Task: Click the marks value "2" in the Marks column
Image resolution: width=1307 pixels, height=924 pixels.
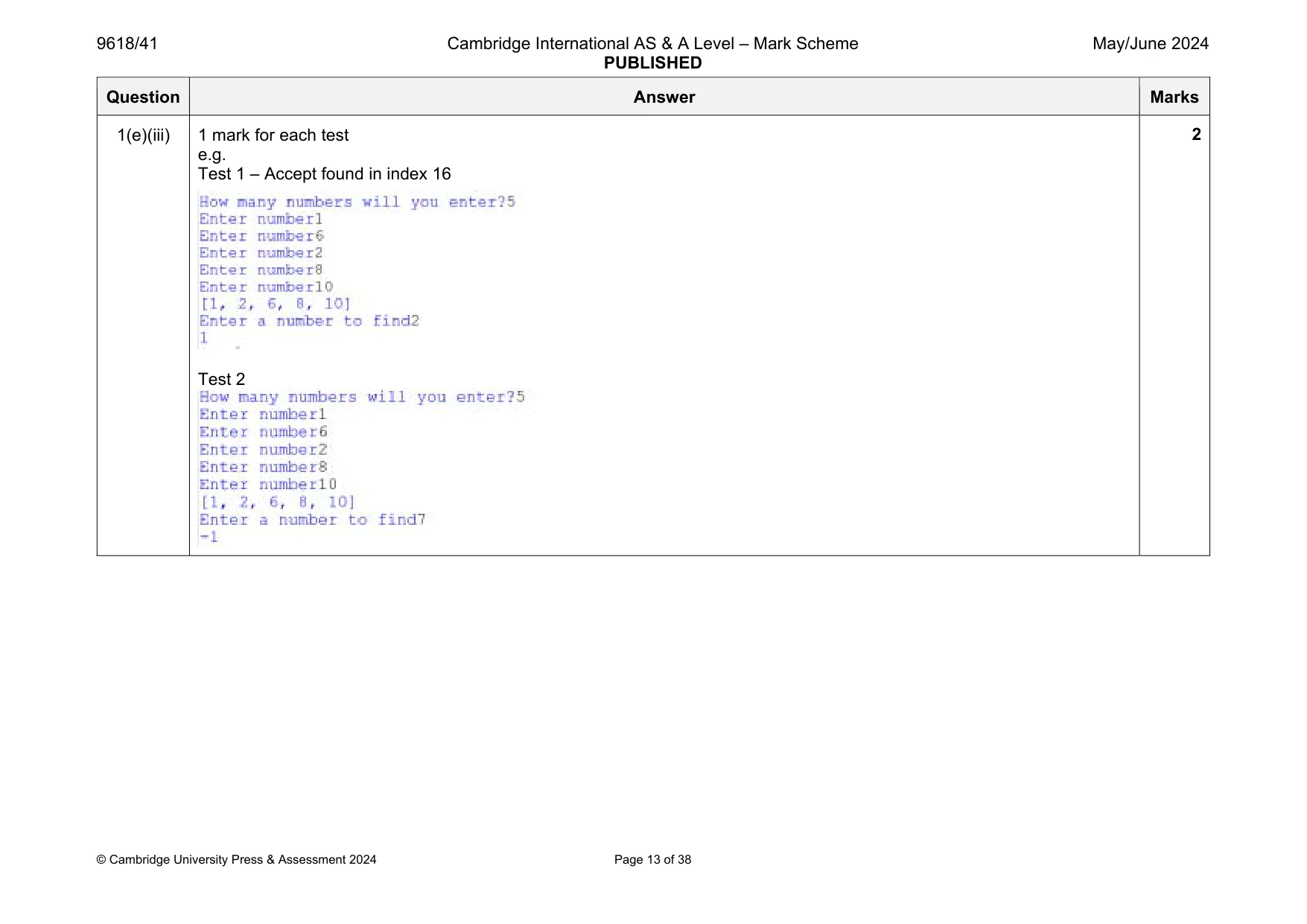Action: (x=1196, y=135)
